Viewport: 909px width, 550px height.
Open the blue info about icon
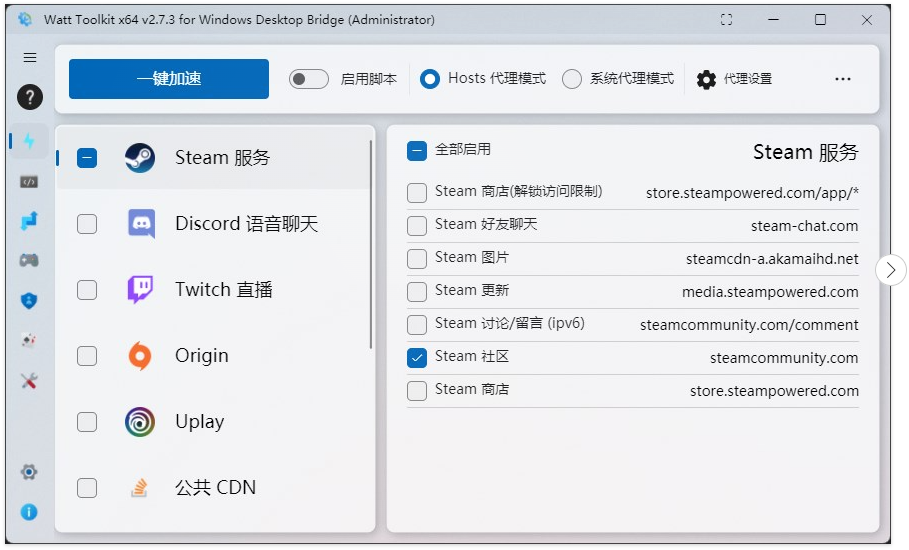pyautogui.click(x=29, y=512)
